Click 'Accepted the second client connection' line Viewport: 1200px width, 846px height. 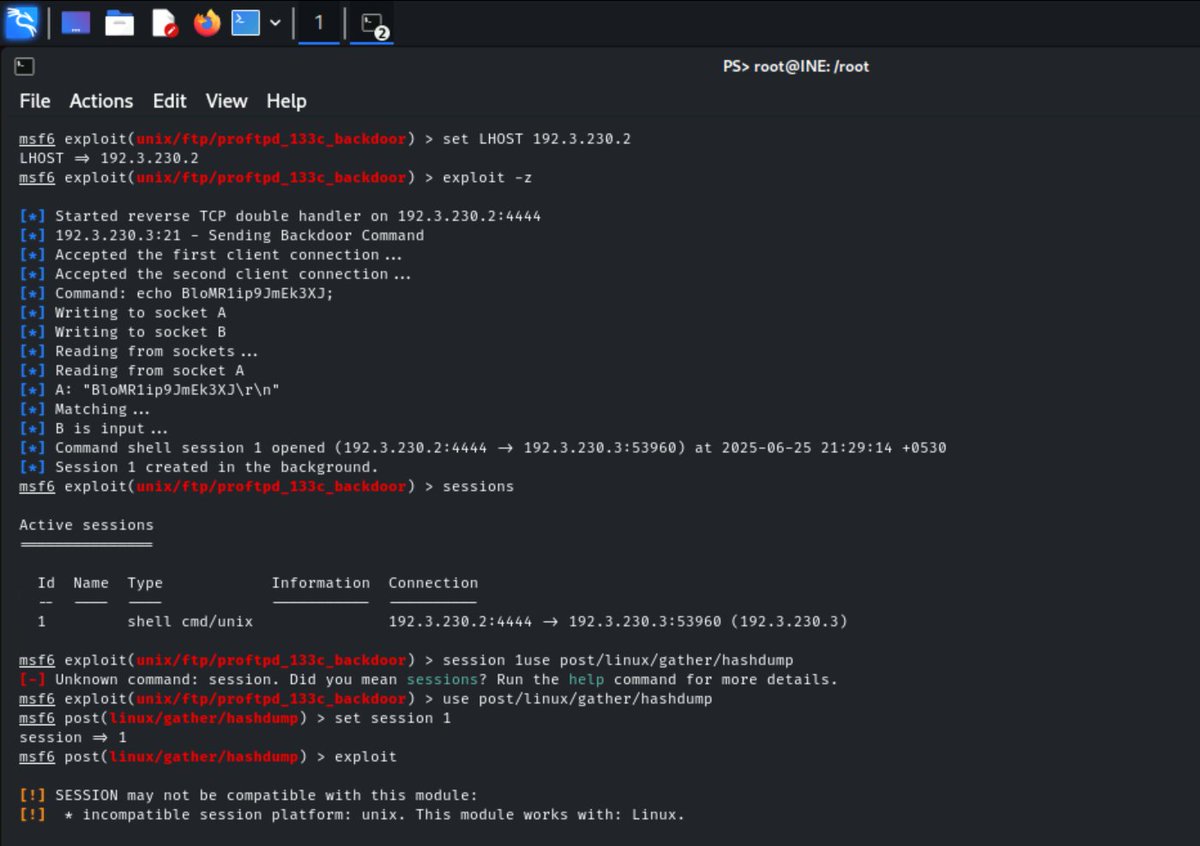[x=215, y=274]
